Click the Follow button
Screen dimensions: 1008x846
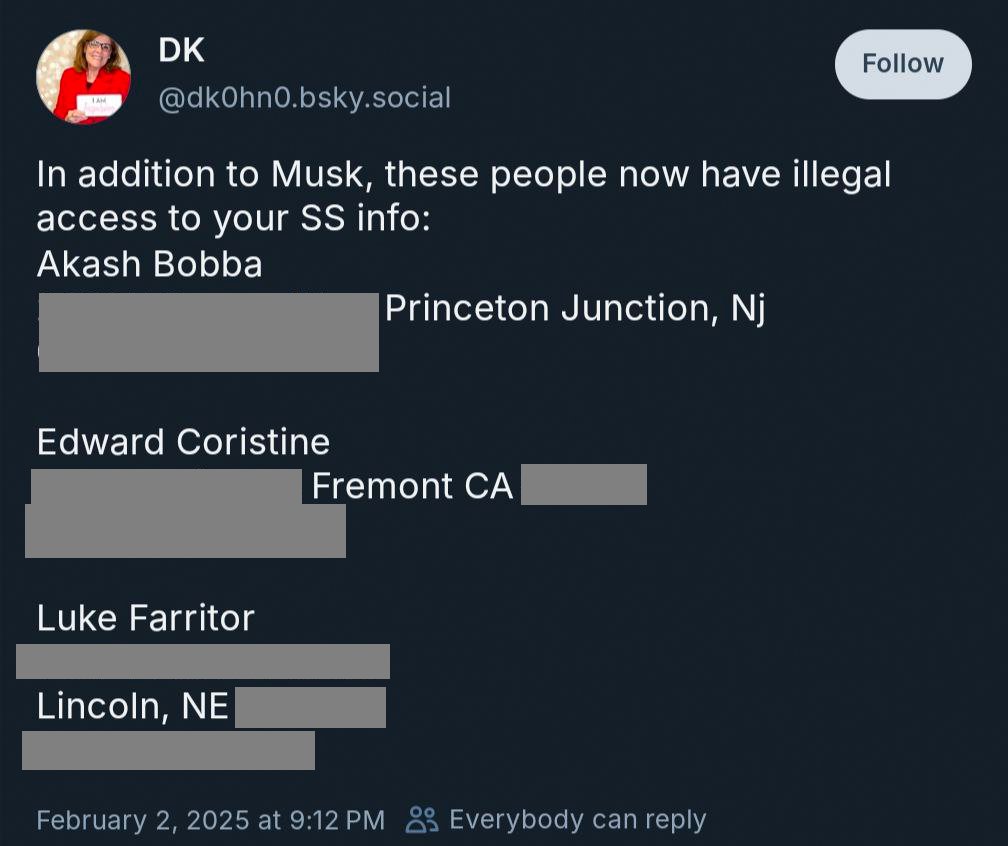click(x=902, y=64)
